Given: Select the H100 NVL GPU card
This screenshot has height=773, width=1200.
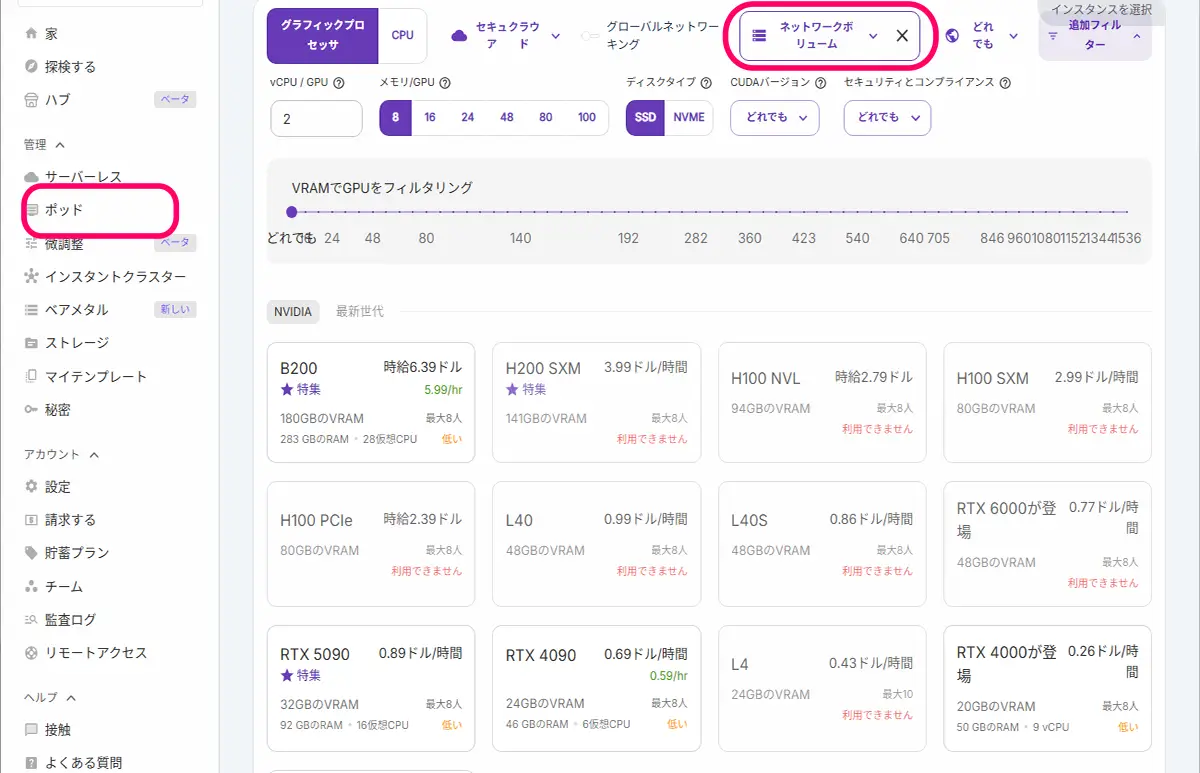Looking at the screenshot, I should click(822, 403).
